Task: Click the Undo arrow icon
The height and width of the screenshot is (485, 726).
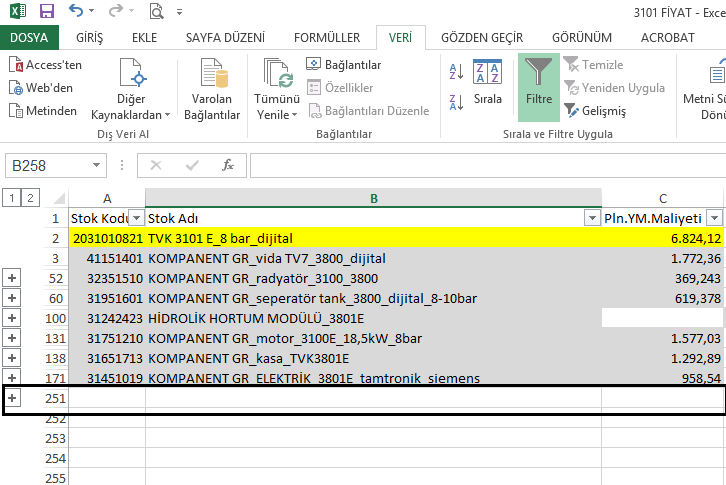Action: [76, 10]
